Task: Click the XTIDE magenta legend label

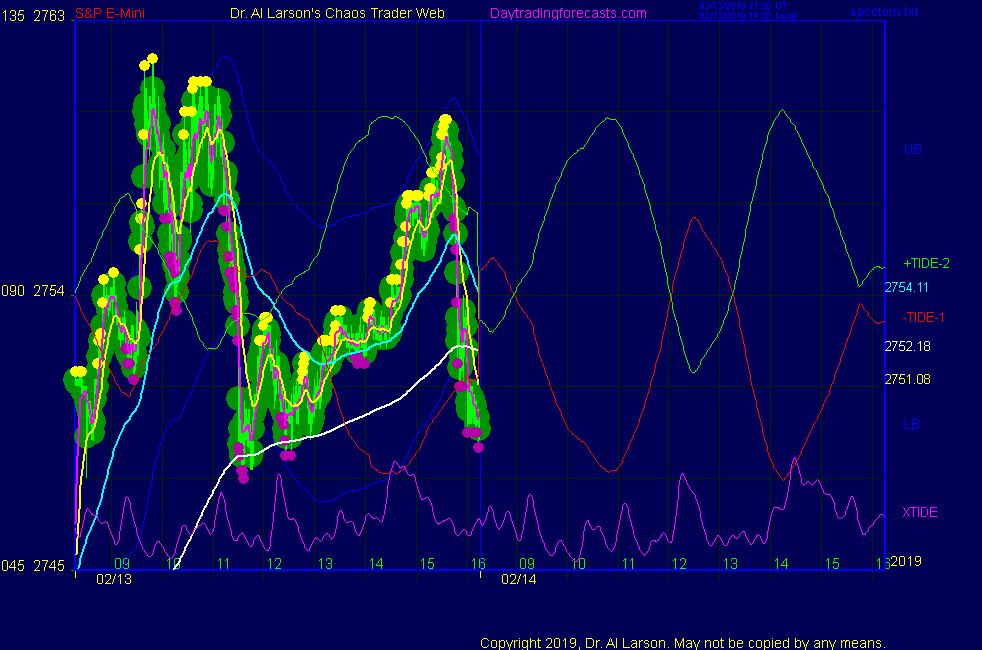Action: point(919,512)
